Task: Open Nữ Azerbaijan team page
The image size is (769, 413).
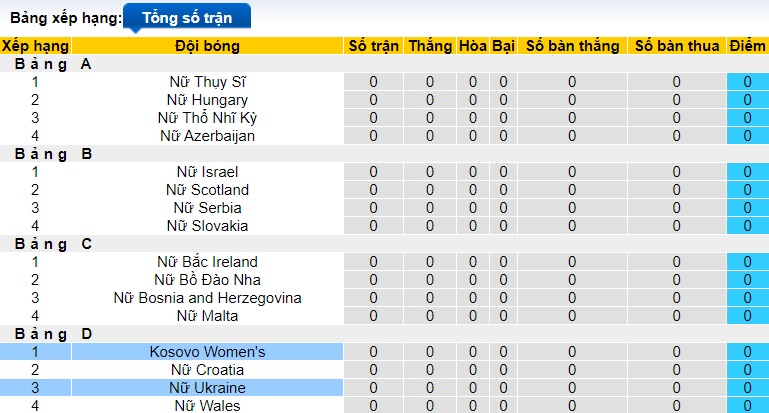Action: pyautogui.click(x=207, y=136)
